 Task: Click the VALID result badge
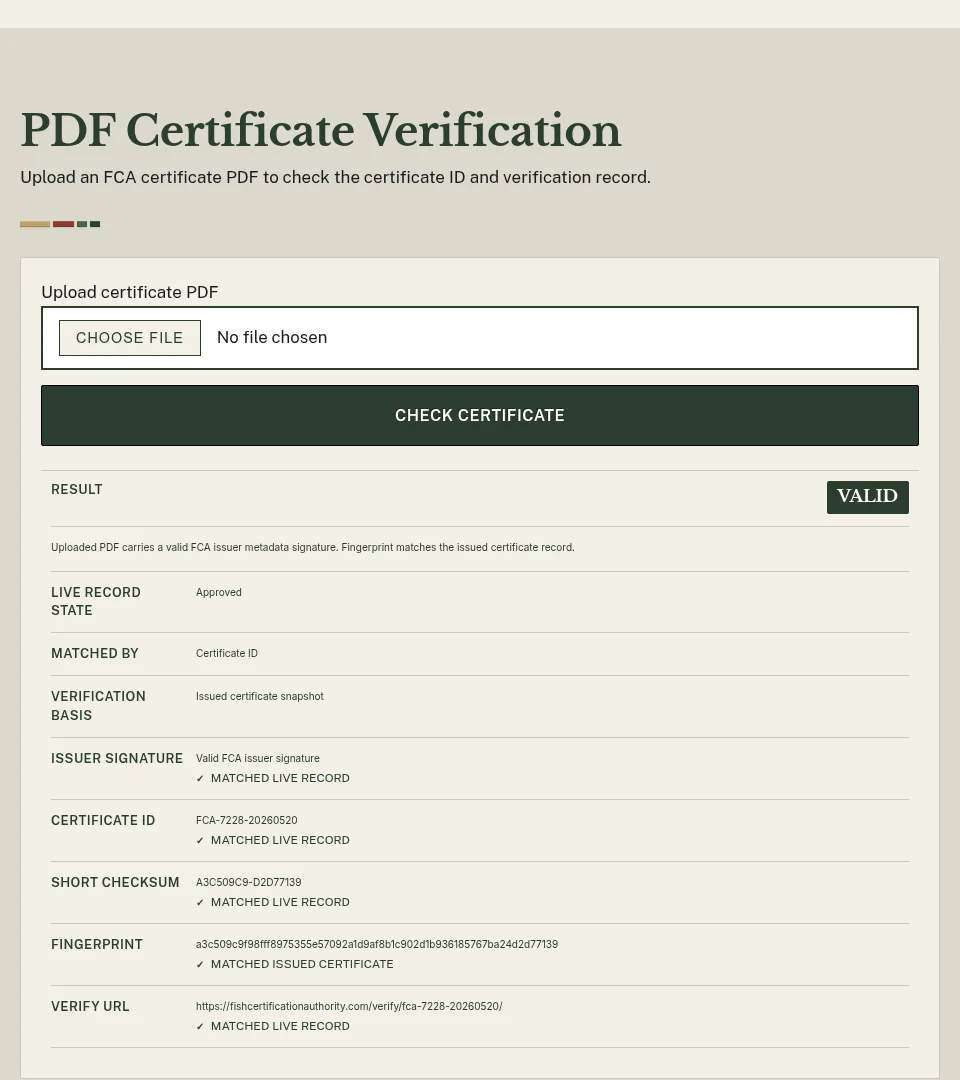tap(868, 497)
